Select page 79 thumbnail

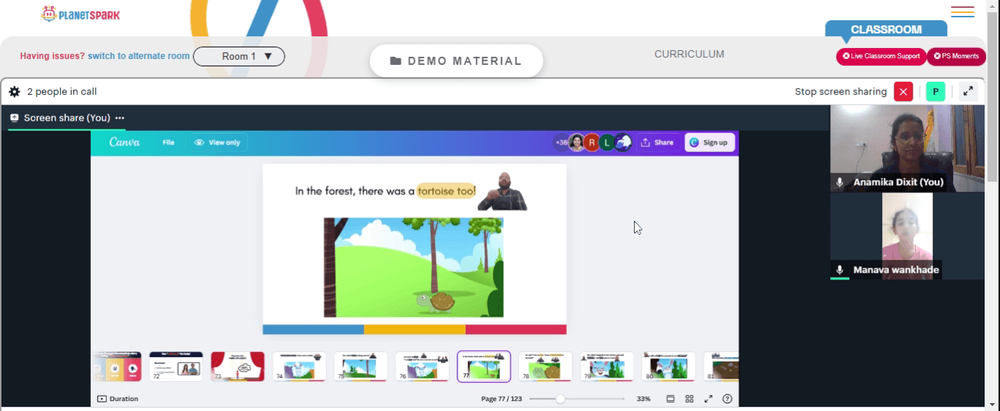607,366
